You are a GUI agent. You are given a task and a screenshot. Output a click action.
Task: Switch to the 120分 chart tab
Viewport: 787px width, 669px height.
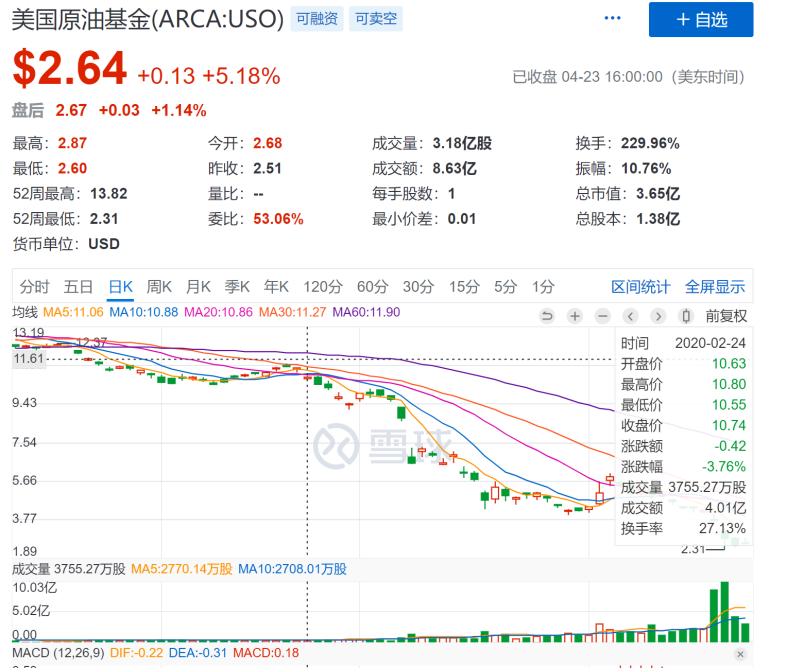323,287
